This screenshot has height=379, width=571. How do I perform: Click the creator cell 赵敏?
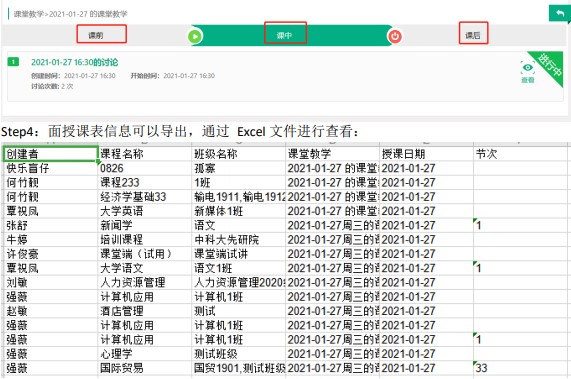51,311
